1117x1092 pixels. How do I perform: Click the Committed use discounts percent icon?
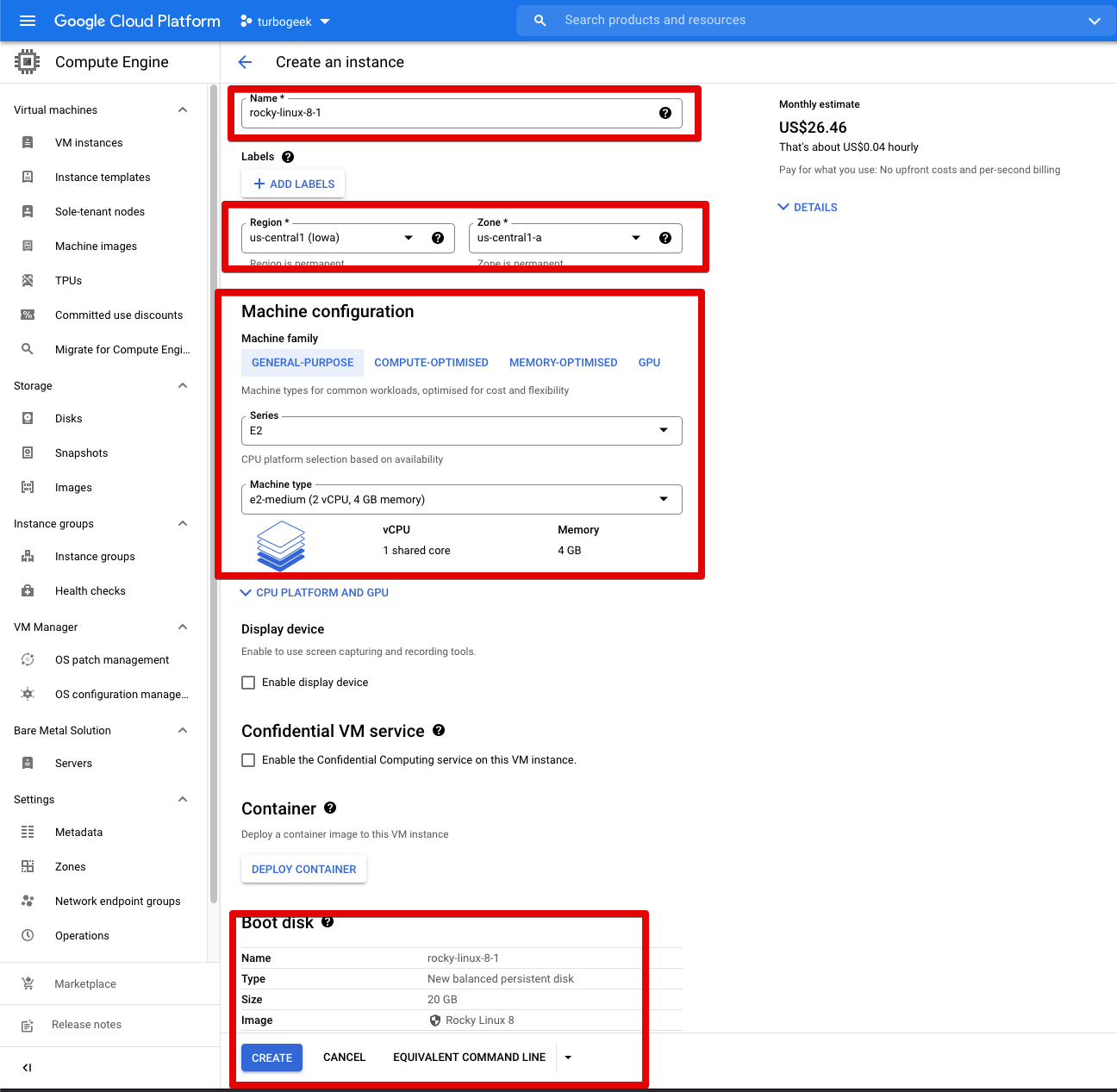coord(28,315)
